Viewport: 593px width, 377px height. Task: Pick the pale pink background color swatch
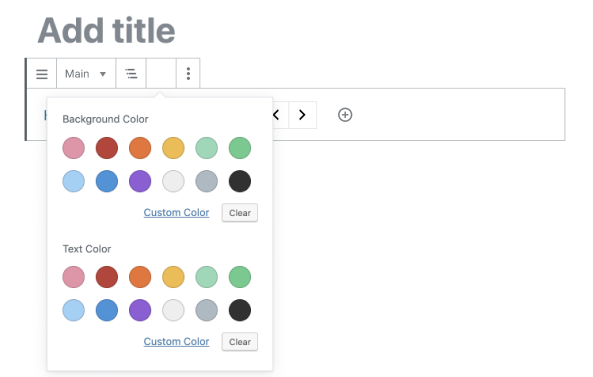[x=73, y=148]
